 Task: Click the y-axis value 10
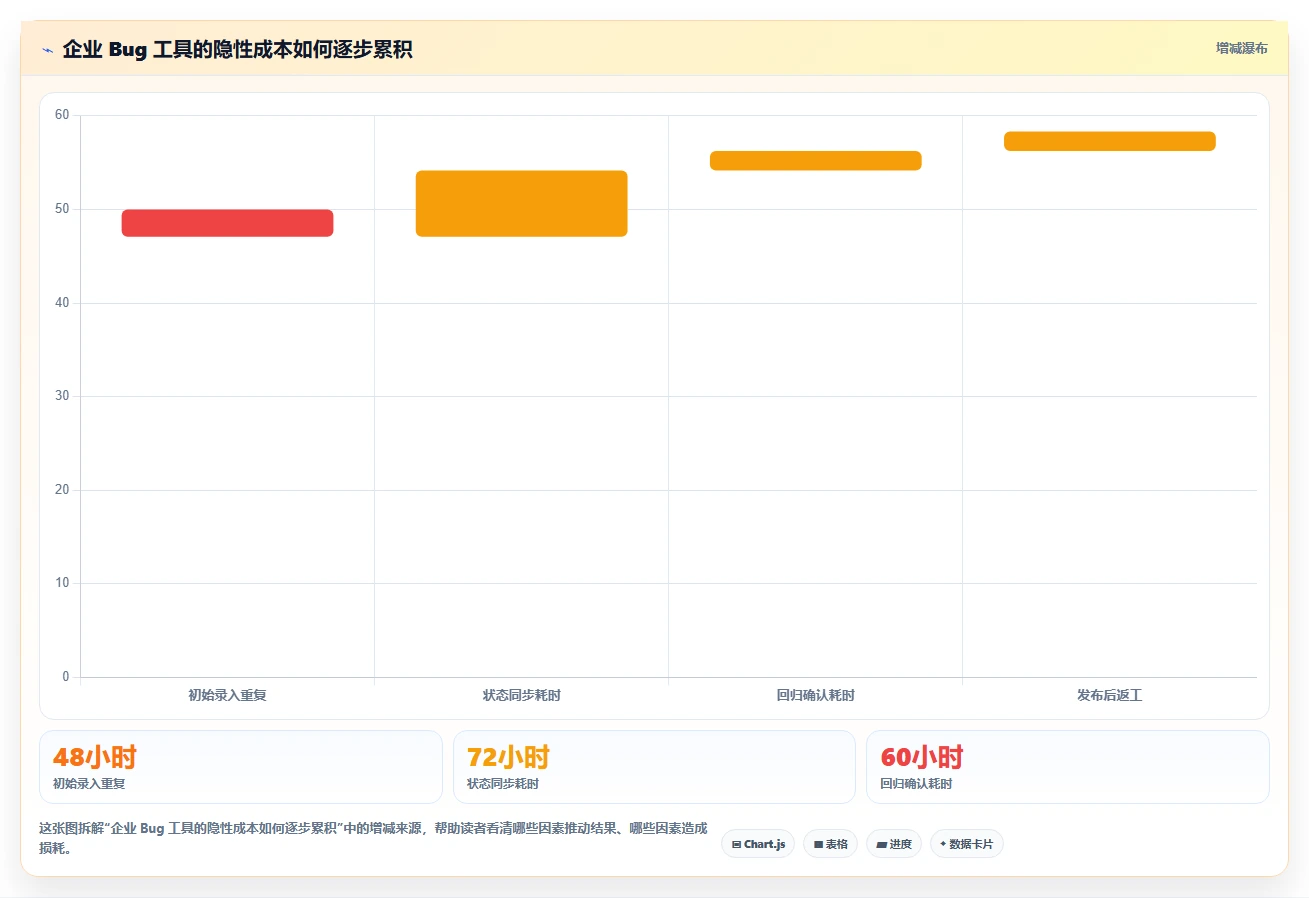pos(62,583)
